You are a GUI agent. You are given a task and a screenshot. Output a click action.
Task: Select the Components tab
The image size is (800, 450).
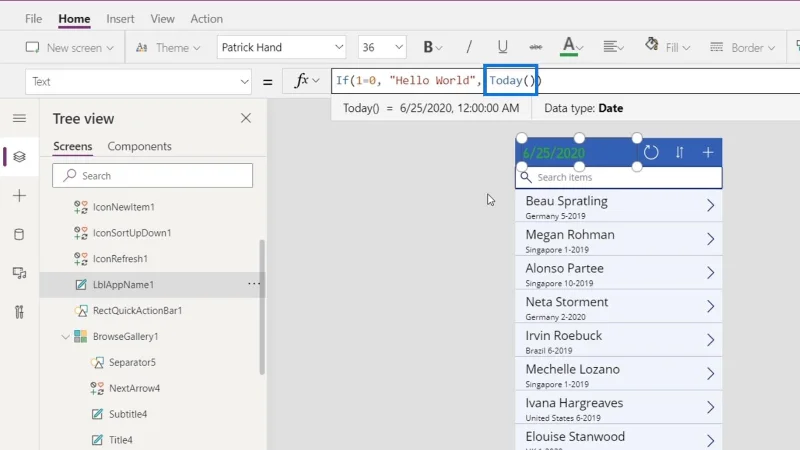point(139,146)
